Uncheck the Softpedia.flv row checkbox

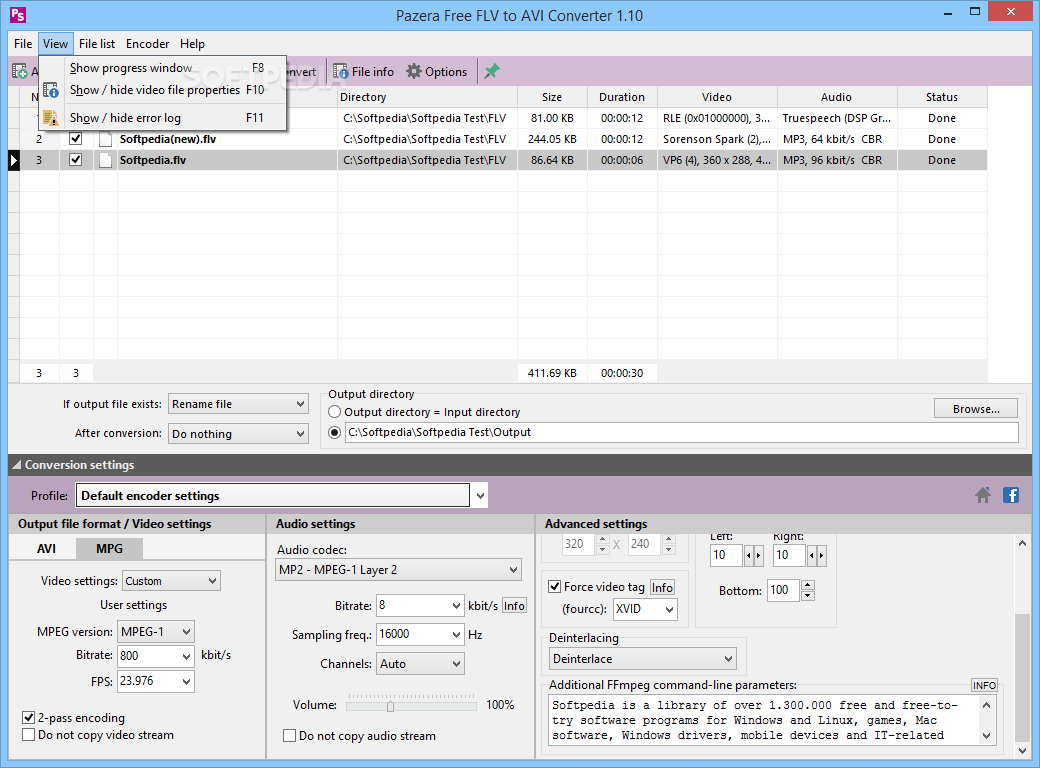(x=76, y=160)
